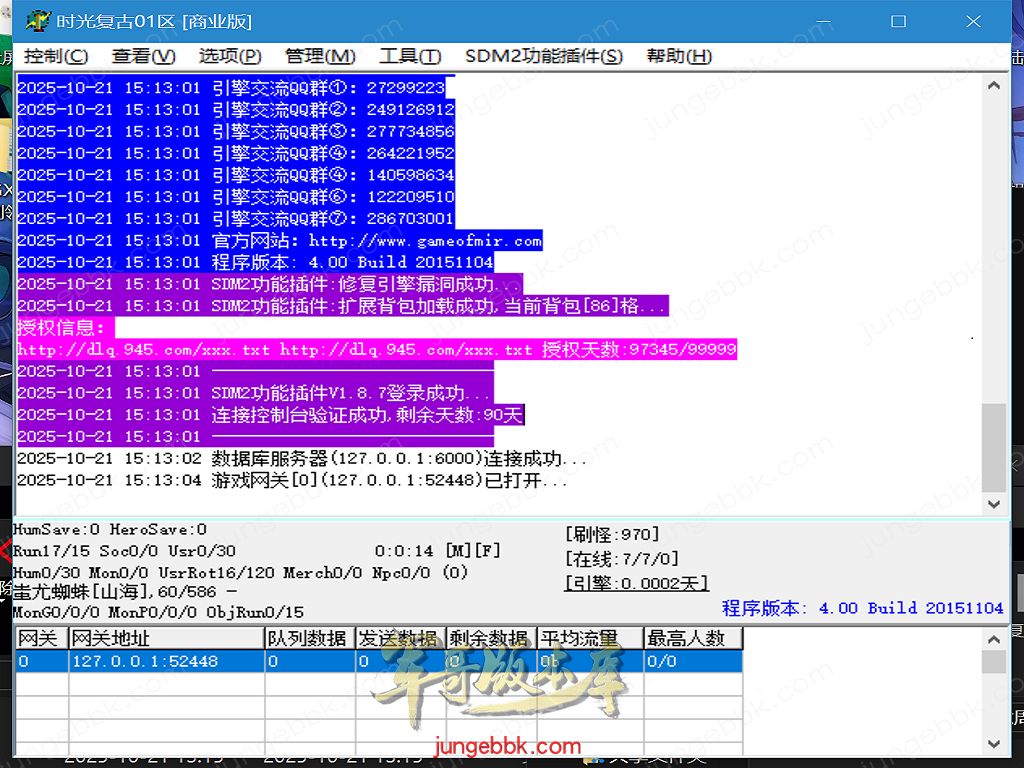Click the log panel's scroll-up arrow
Image resolution: width=1024 pixels, height=768 pixels.
[993, 86]
